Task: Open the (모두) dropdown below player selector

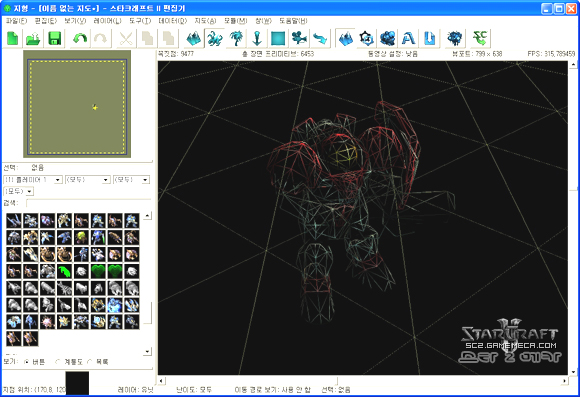Action: (18, 191)
